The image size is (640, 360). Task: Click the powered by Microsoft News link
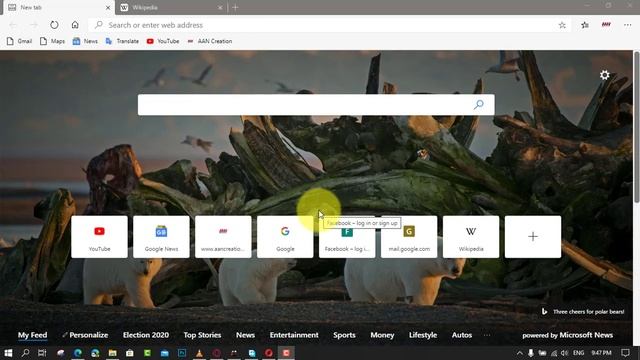[x=567, y=335]
